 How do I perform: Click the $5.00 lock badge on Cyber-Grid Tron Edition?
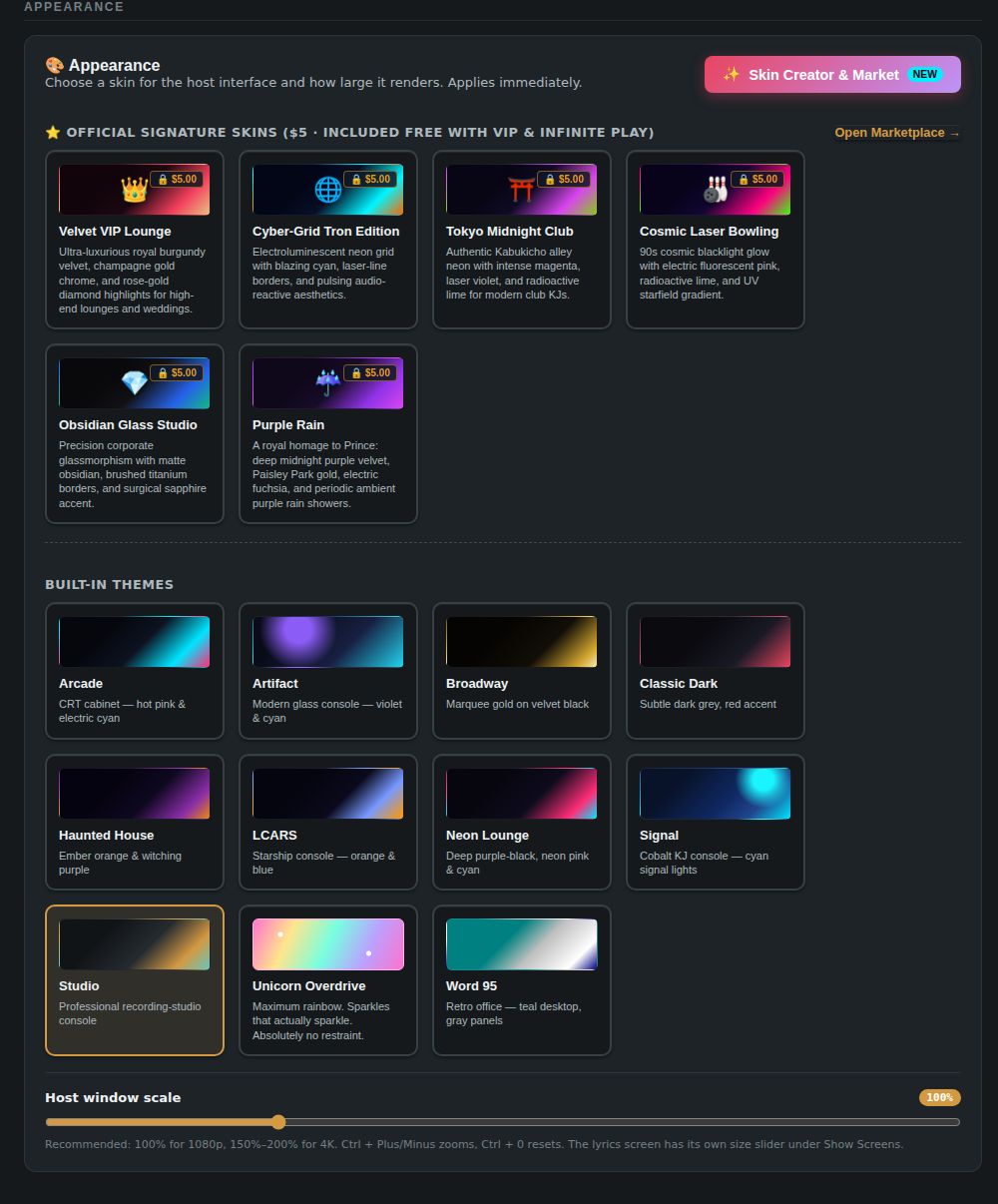click(370, 180)
